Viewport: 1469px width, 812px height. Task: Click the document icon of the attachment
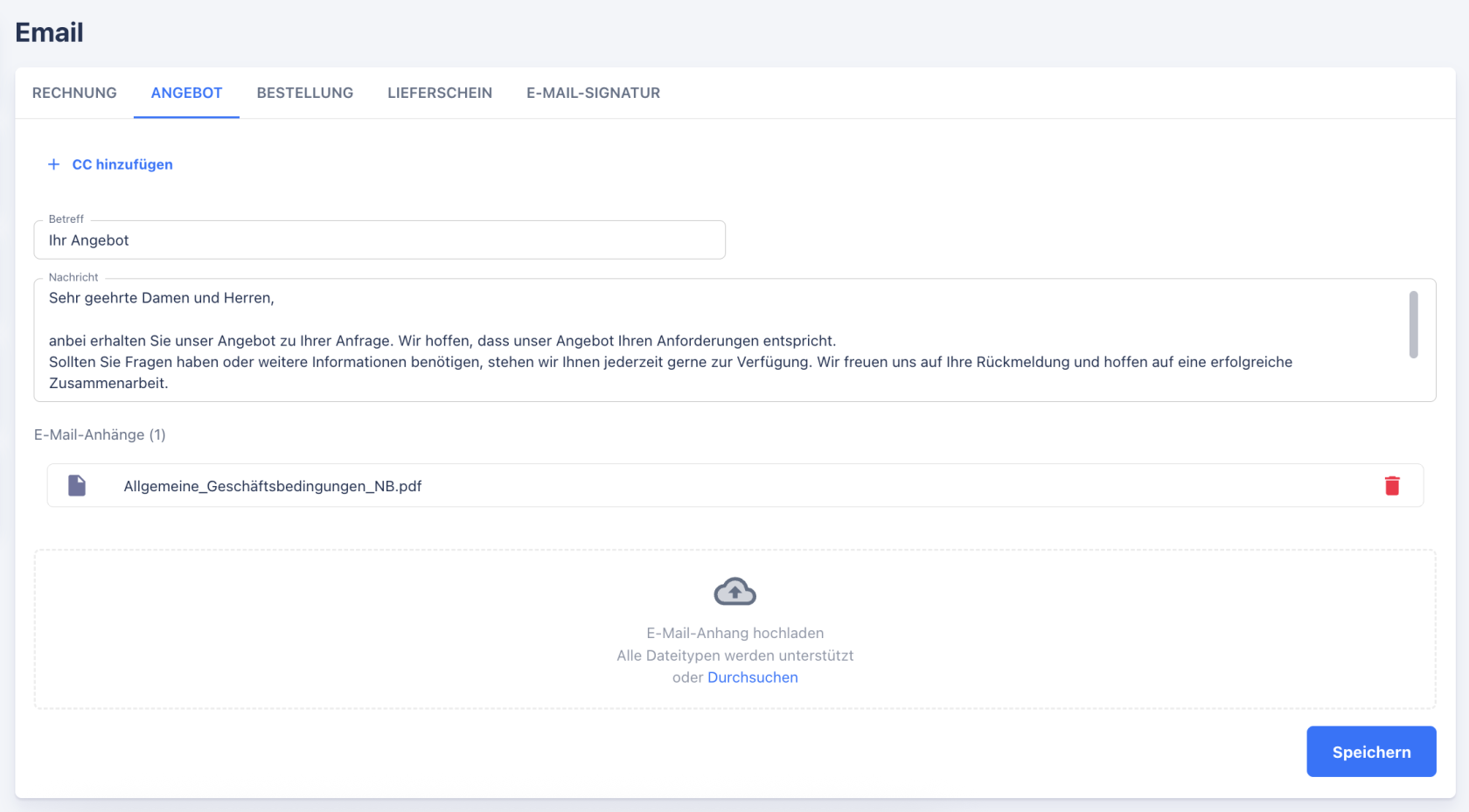pyautogui.click(x=77, y=486)
